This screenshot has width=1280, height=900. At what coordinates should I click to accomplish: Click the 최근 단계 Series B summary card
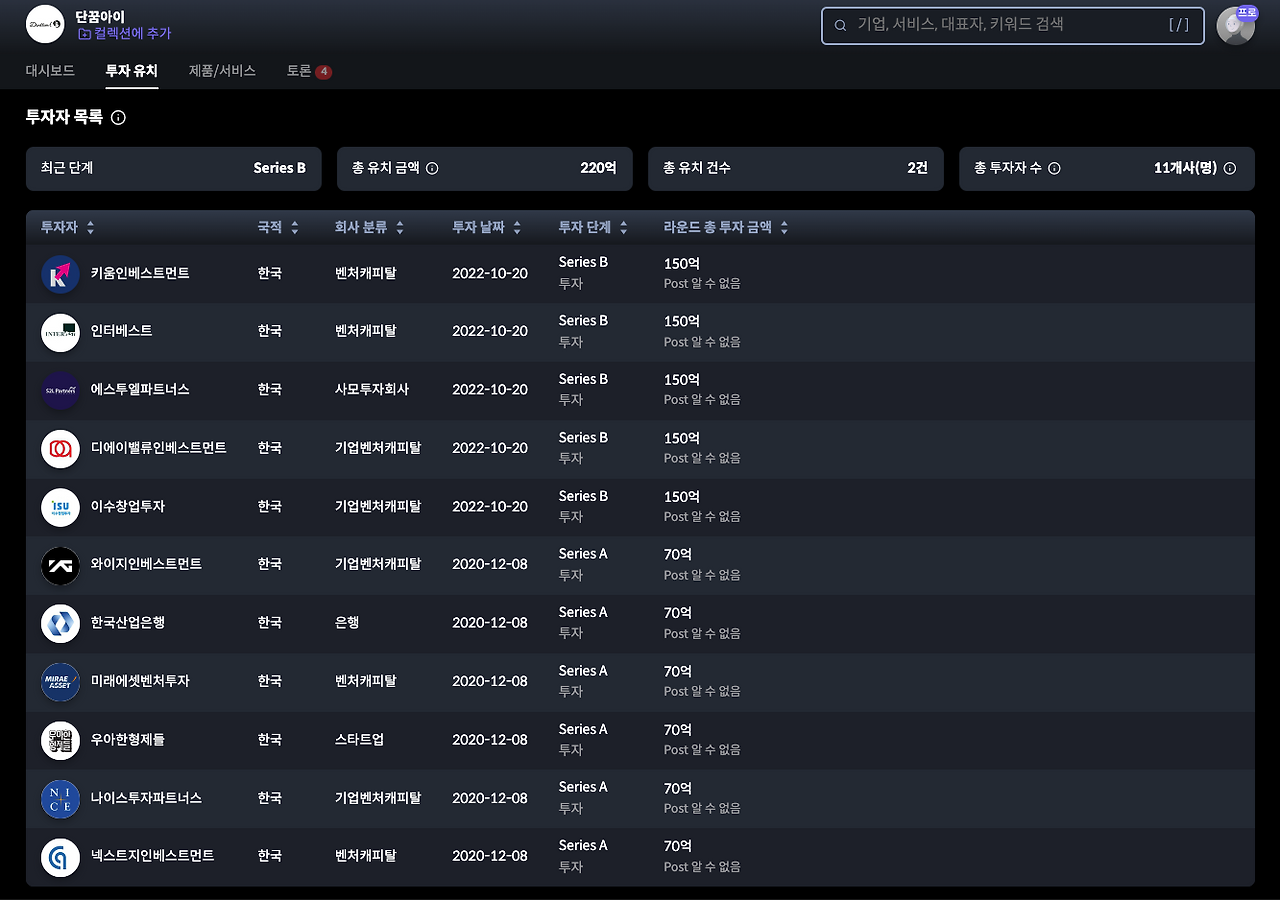pyautogui.click(x=174, y=168)
